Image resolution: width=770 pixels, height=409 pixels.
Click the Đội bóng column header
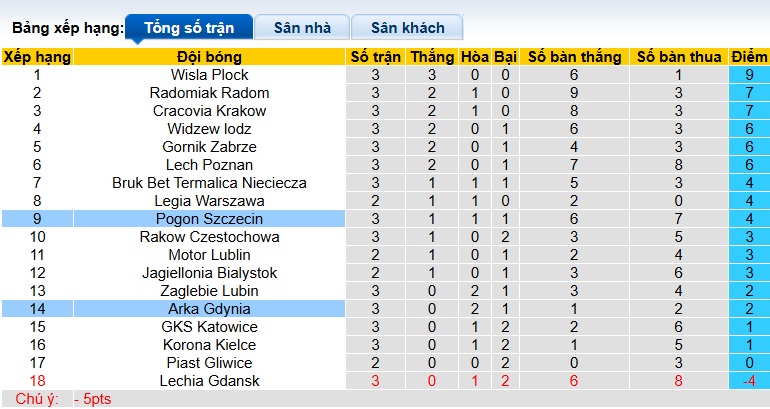210,57
